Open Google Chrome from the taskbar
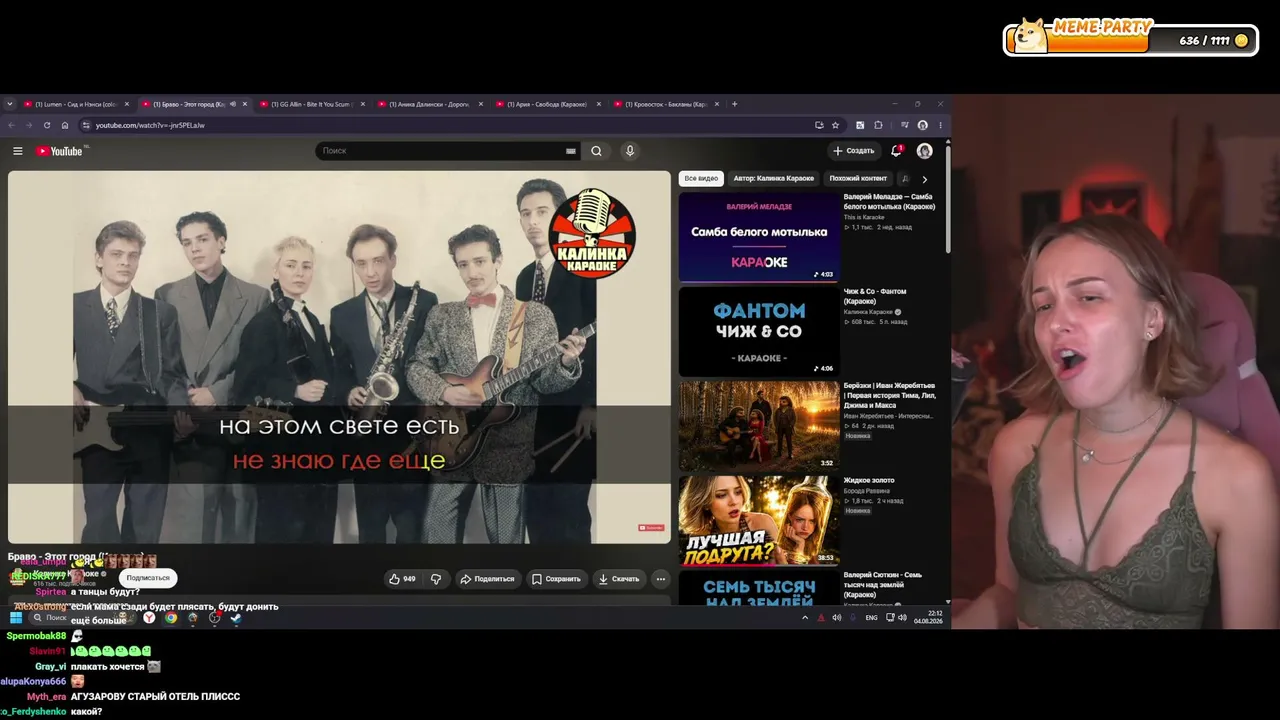 click(x=171, y=618)
